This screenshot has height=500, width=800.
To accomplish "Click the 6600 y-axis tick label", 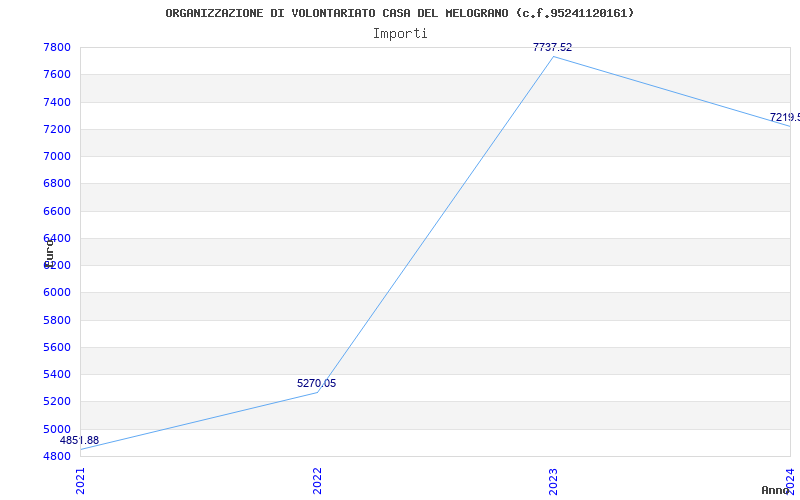I will tap(57, 211).
